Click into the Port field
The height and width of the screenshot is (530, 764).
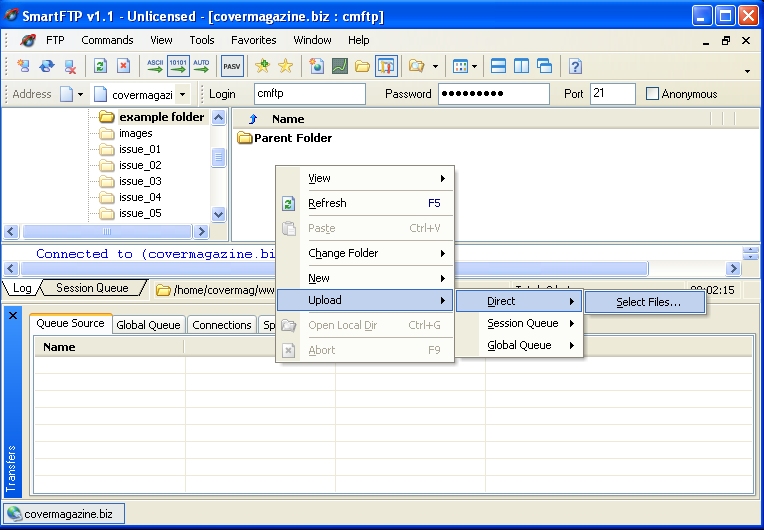tap(612, 94)
